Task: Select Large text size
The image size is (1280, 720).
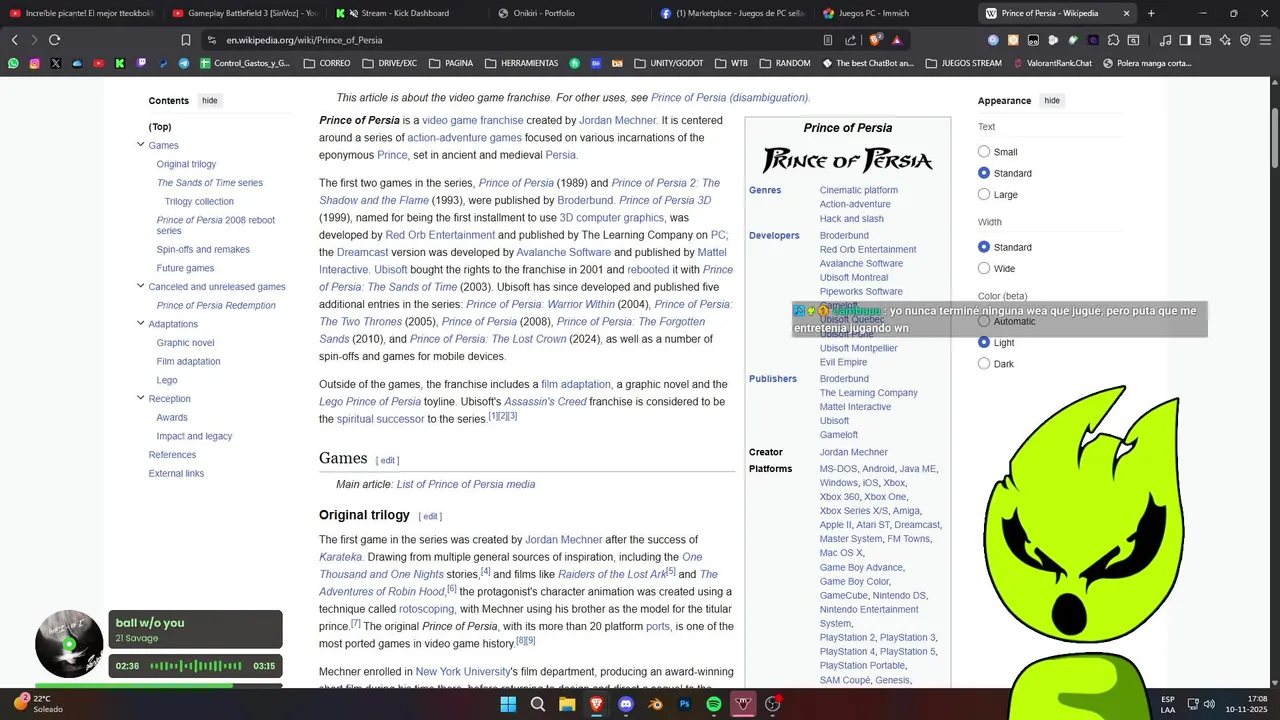Action: coord(984,194)
